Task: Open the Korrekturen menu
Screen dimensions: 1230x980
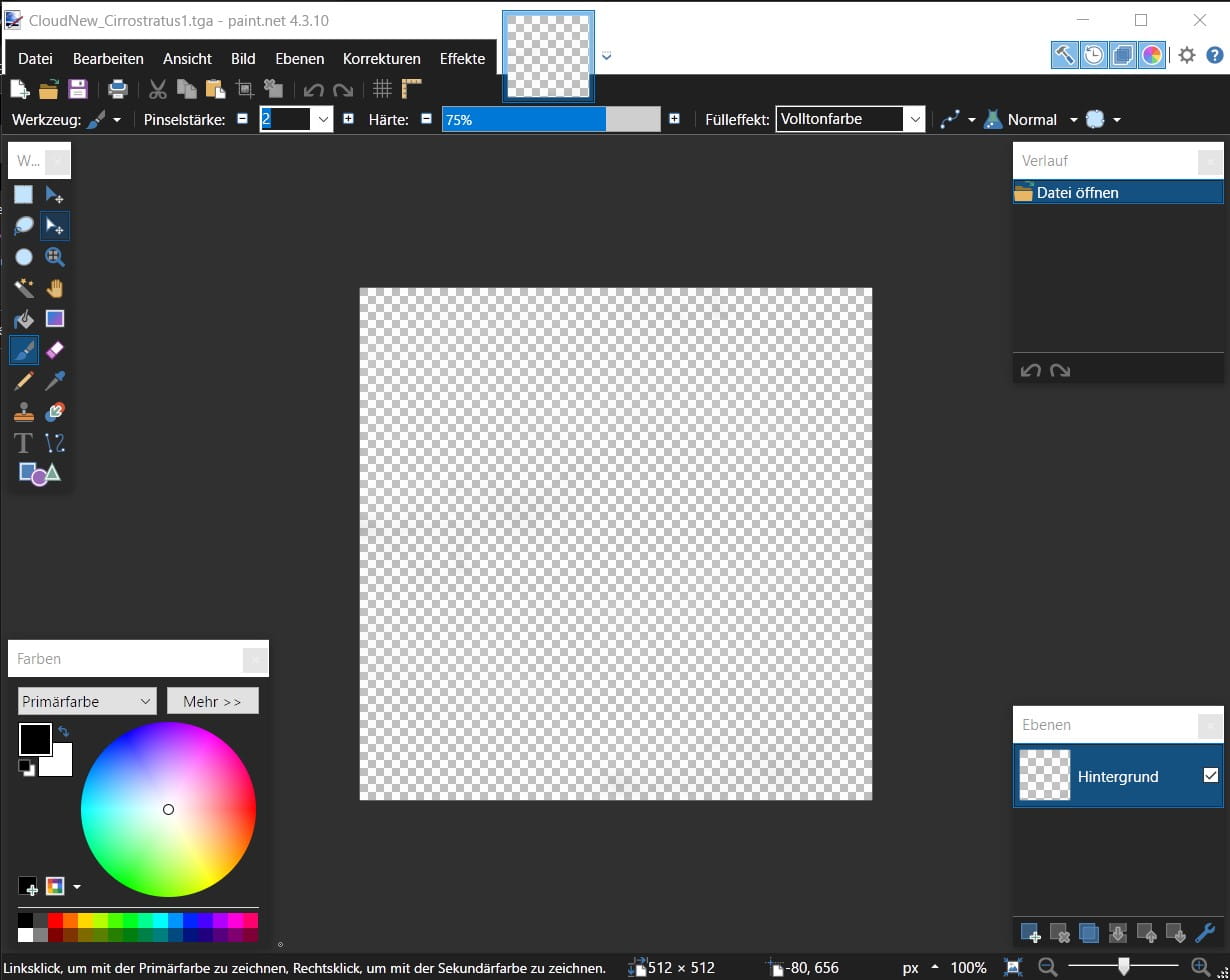Action: tap(381, 59)
